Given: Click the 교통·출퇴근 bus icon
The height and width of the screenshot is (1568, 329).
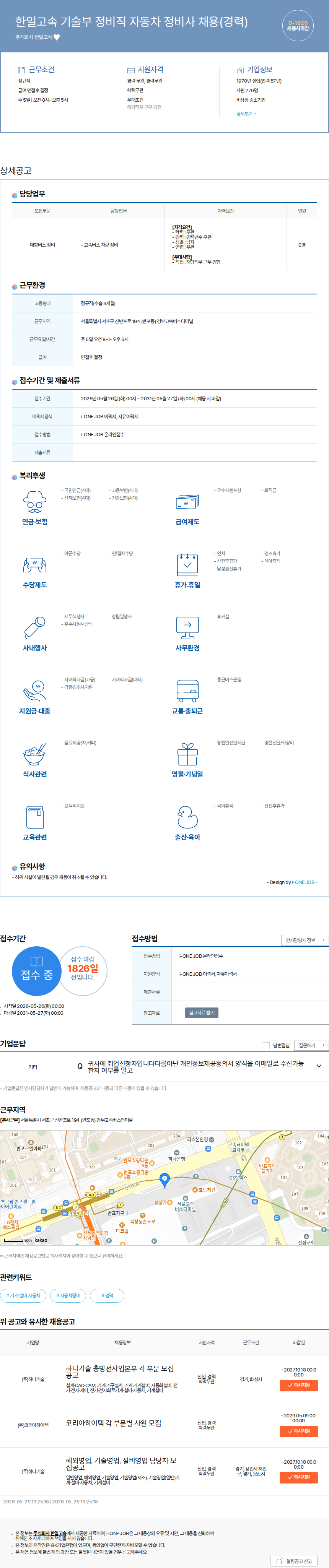Looking at the screenshot, I should 187,691.
